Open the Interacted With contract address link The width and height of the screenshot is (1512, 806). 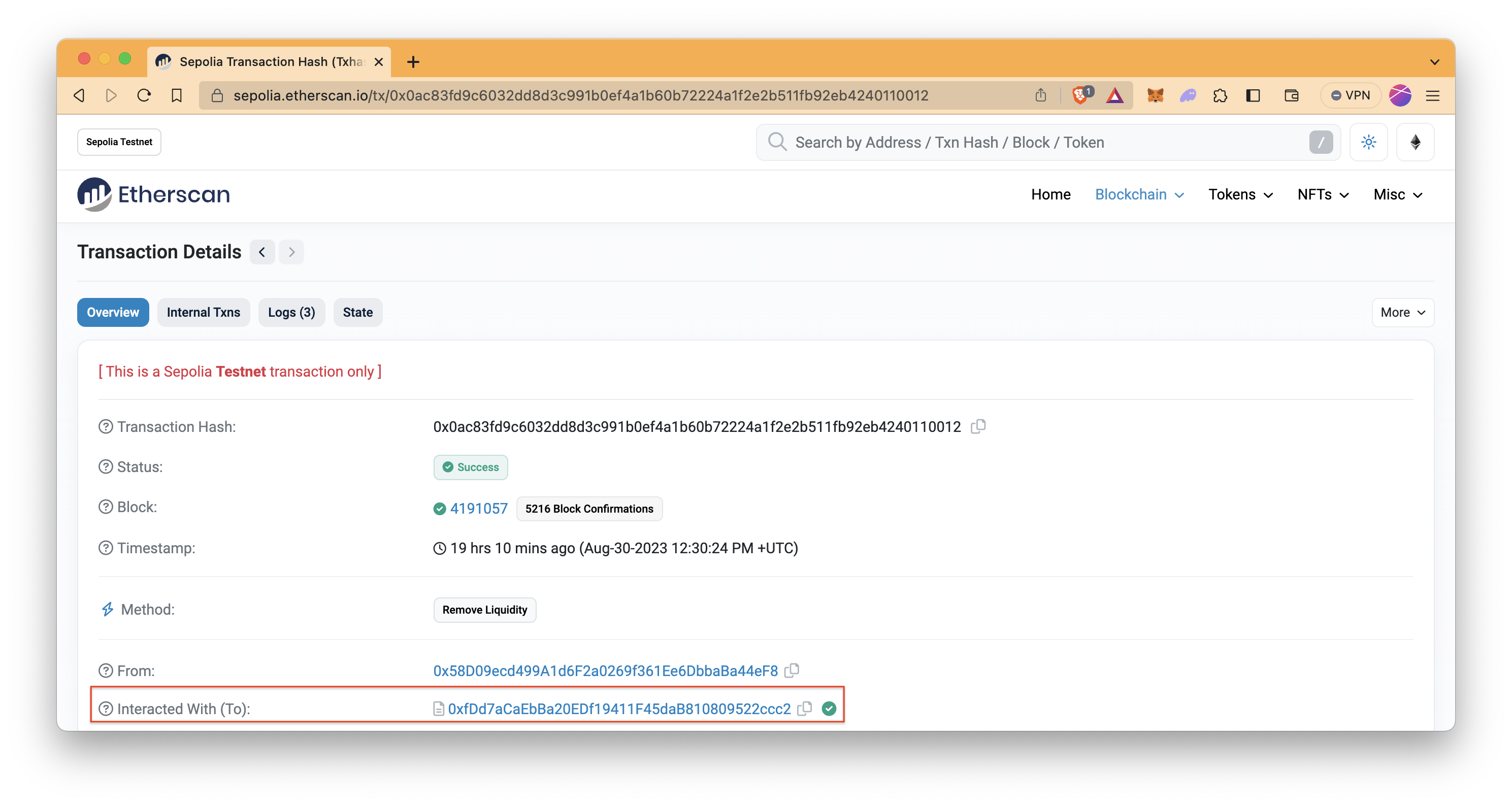(619, 709)
